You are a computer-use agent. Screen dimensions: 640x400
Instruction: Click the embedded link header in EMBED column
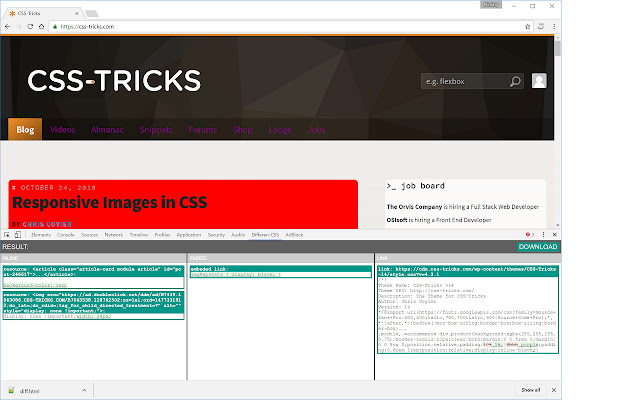pos(280,269)
